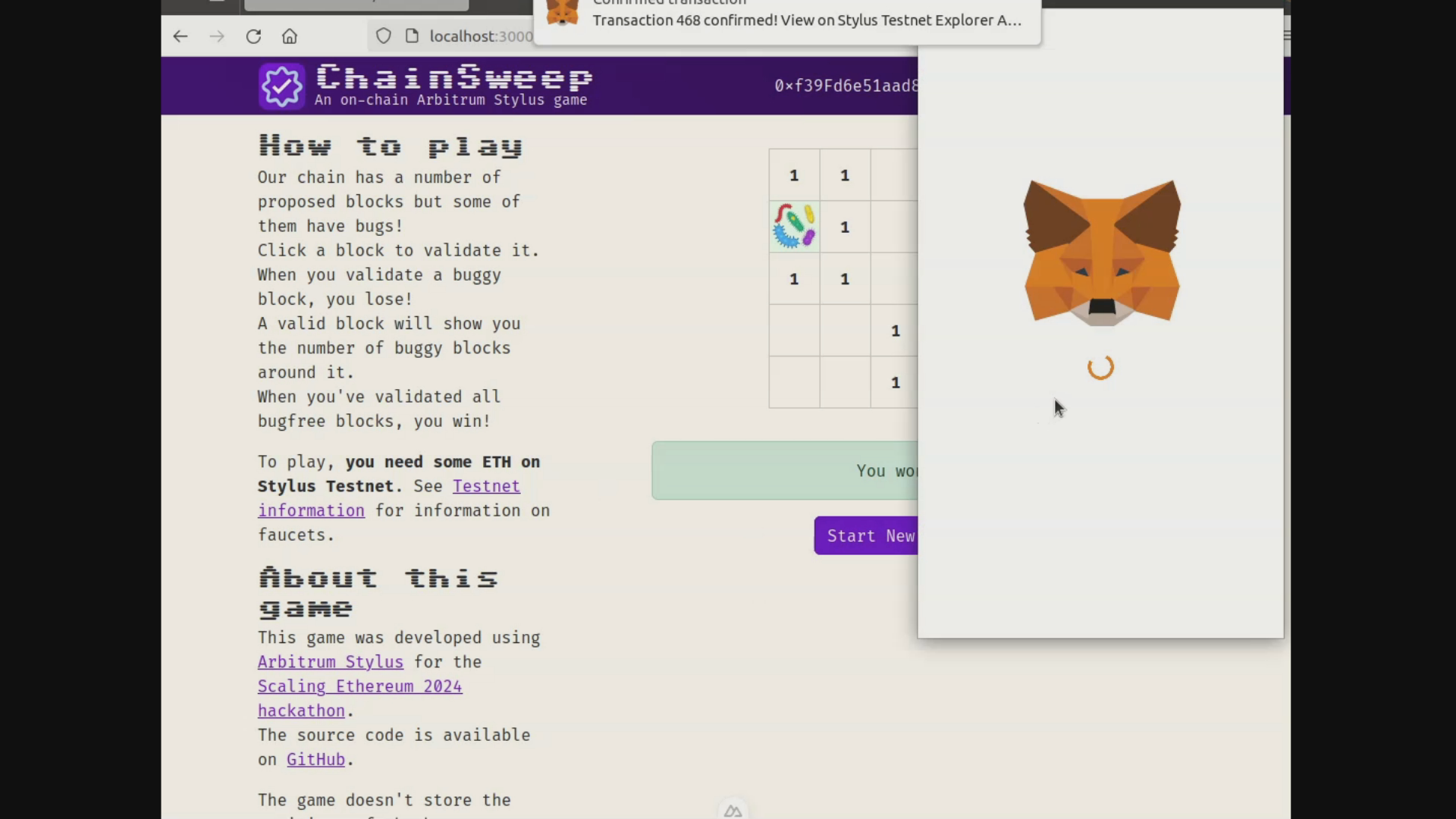Open the browser home icon

[290, 36]
